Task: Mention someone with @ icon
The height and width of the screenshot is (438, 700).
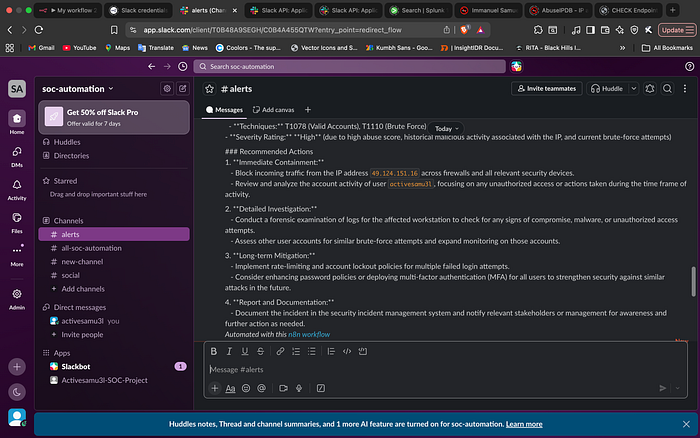Action: pyautogui.click(x=262, y=388)
